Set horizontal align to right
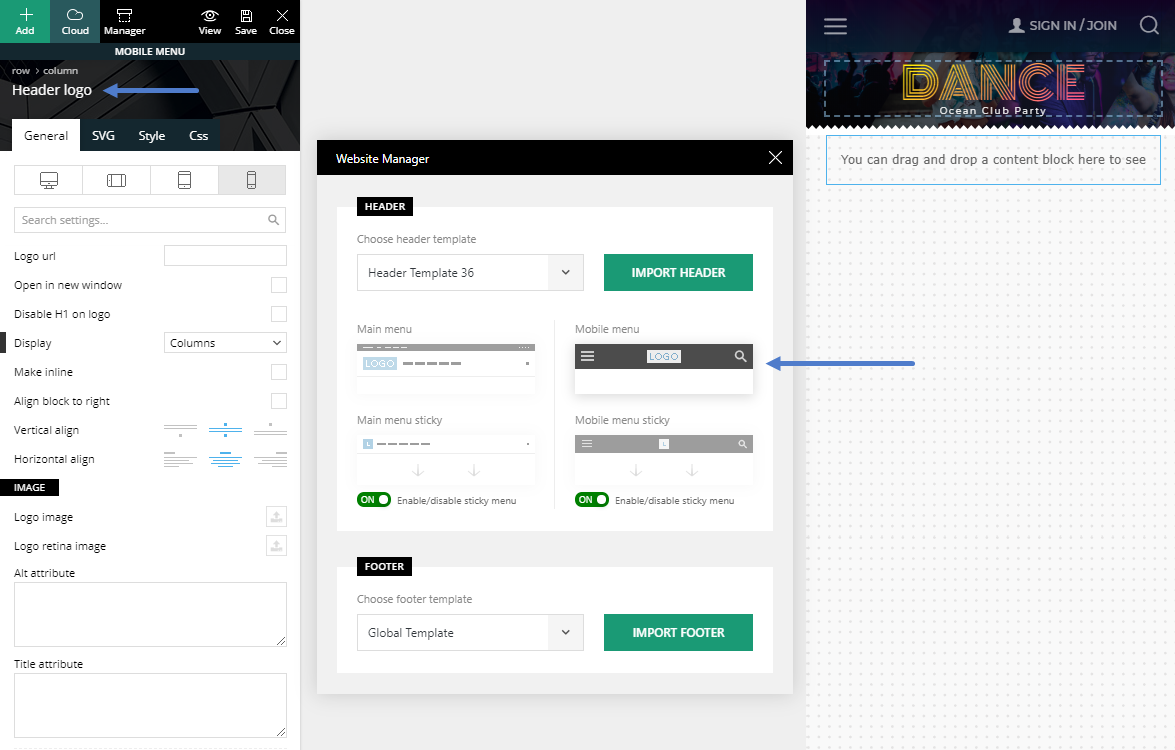Viewport: 1175px width, 750px height. [271, 459]
